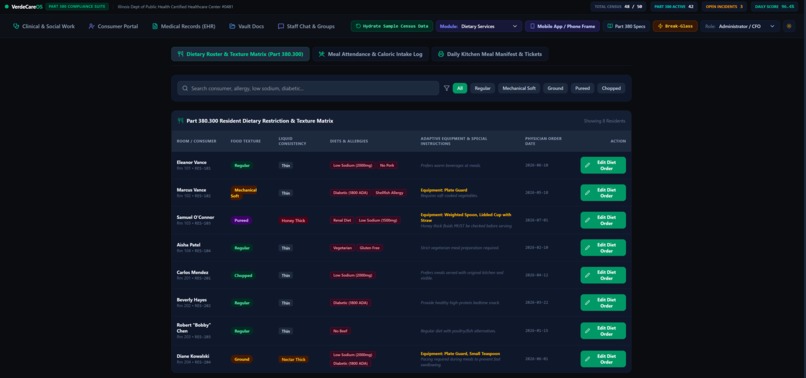Click Samuel O'Connor's Renal Diet tag
Viewport: 806px width, 378px height.
tap(342, 220)
